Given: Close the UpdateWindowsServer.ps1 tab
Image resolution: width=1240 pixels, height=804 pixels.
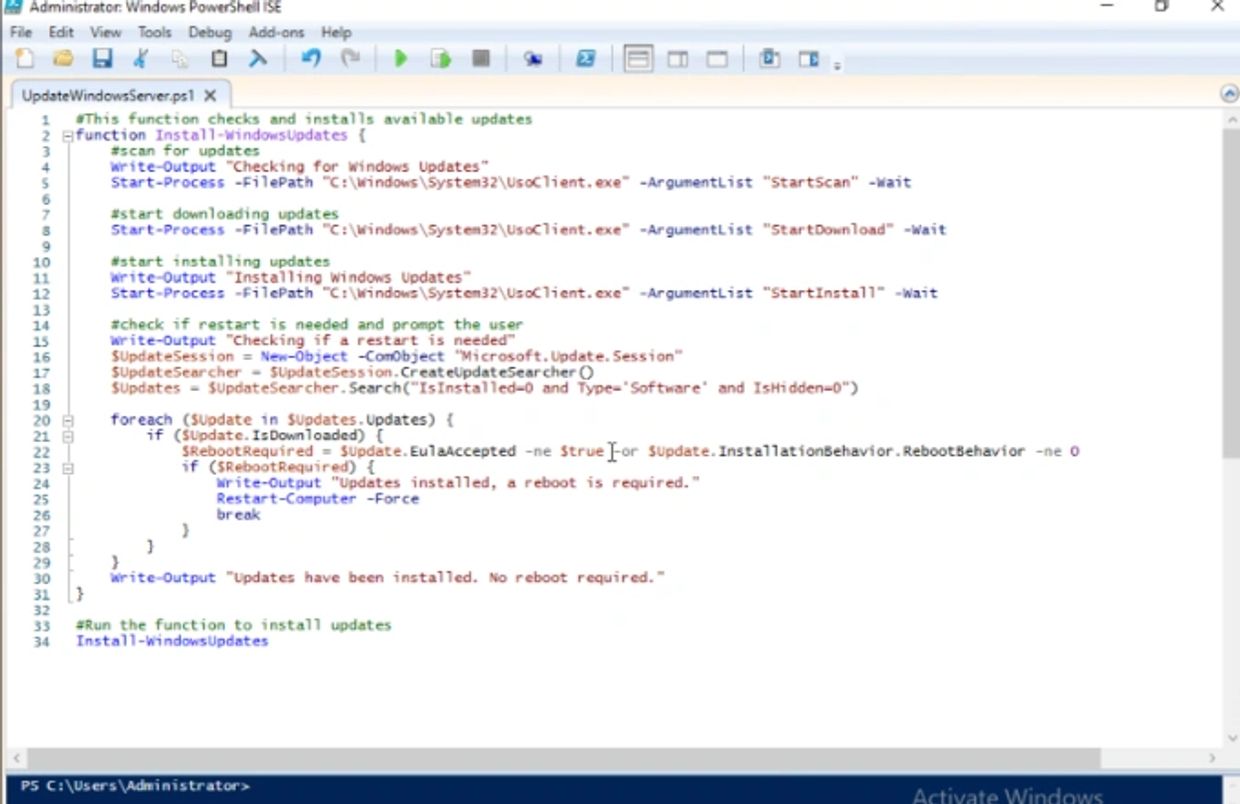Looking at the screenshot, I should [210, 96].
